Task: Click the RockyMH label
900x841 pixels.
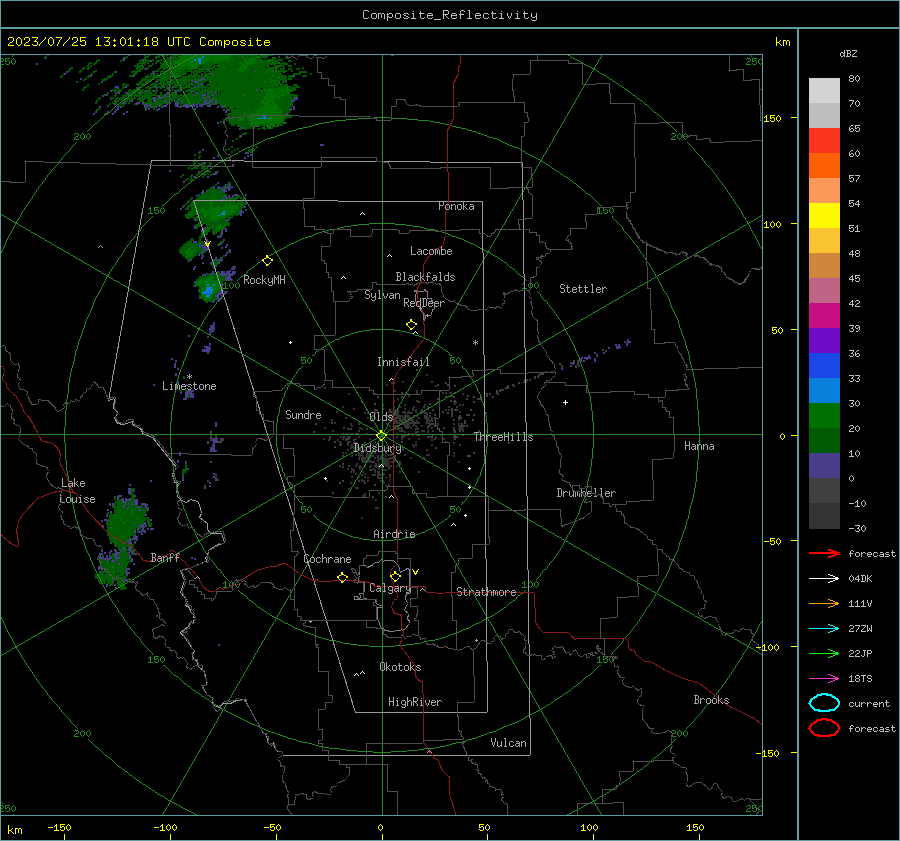Action: 264,280
